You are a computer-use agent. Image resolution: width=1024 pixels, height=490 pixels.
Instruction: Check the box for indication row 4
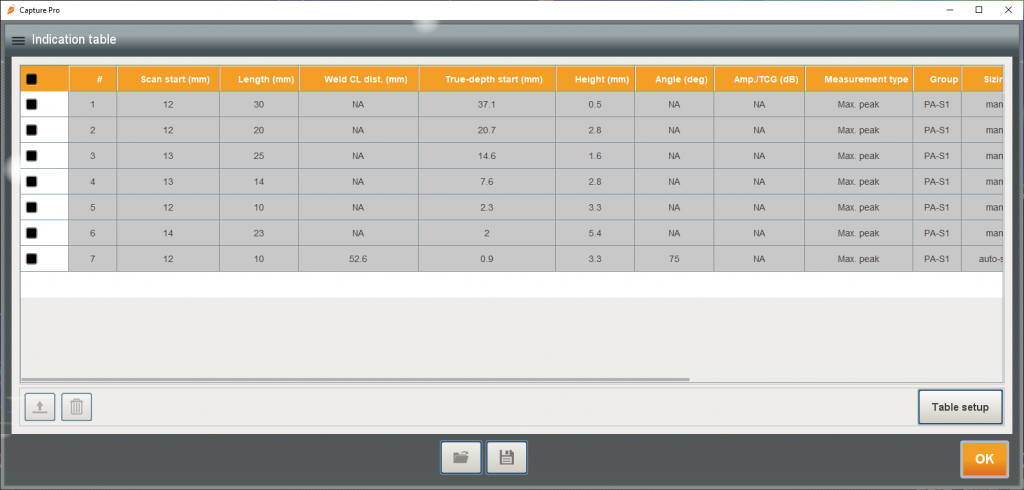pyautogui.click(x=31, y=181)
